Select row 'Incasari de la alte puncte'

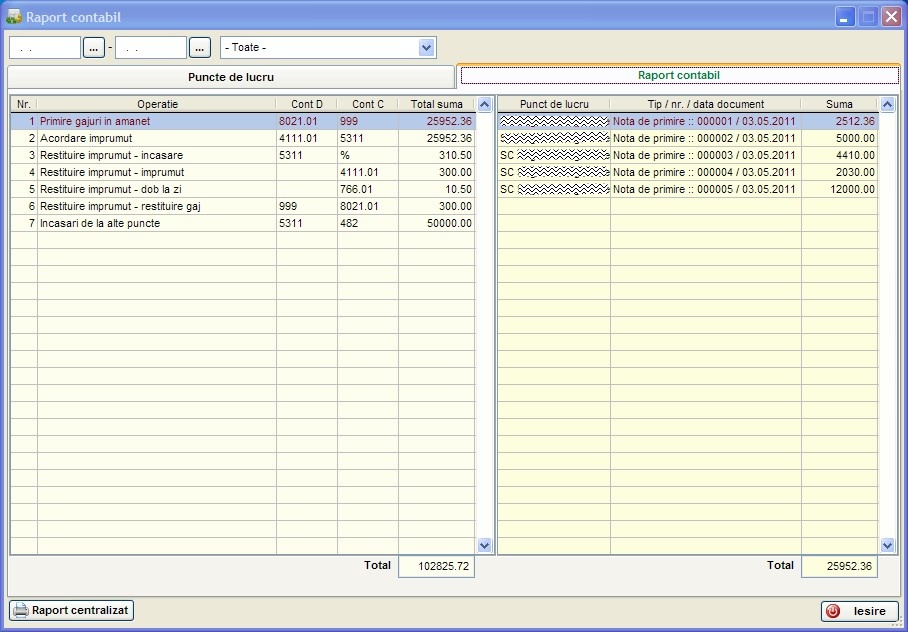pyautogui.click(x=243, y=223)
